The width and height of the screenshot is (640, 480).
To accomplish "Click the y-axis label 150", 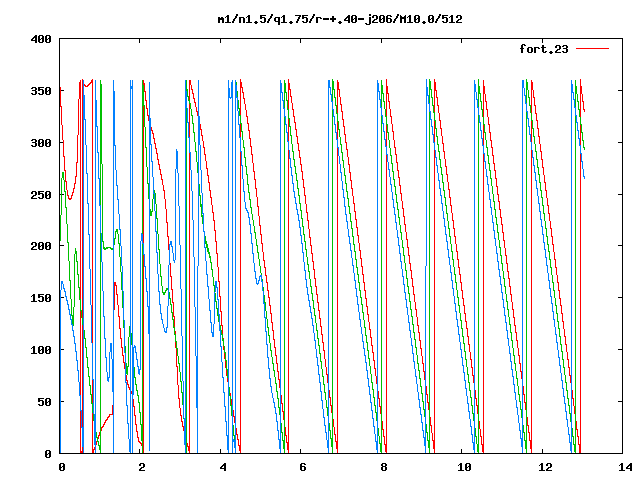I will 41,298.
